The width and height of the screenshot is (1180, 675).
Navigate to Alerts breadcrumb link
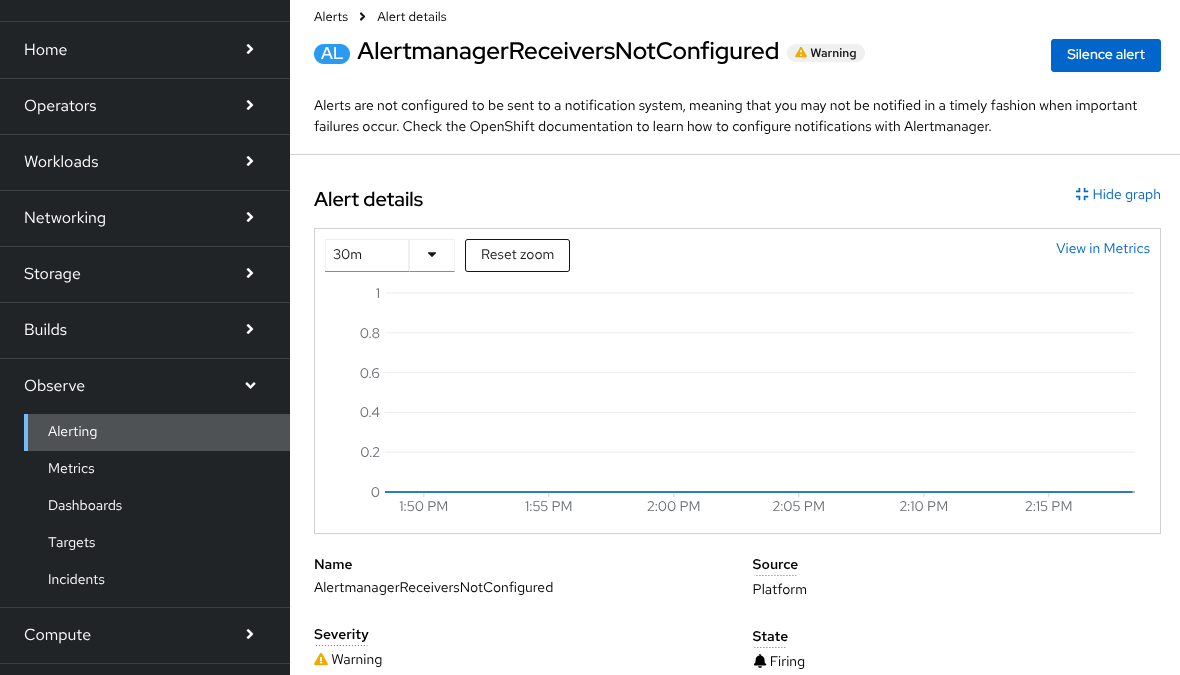331,17
